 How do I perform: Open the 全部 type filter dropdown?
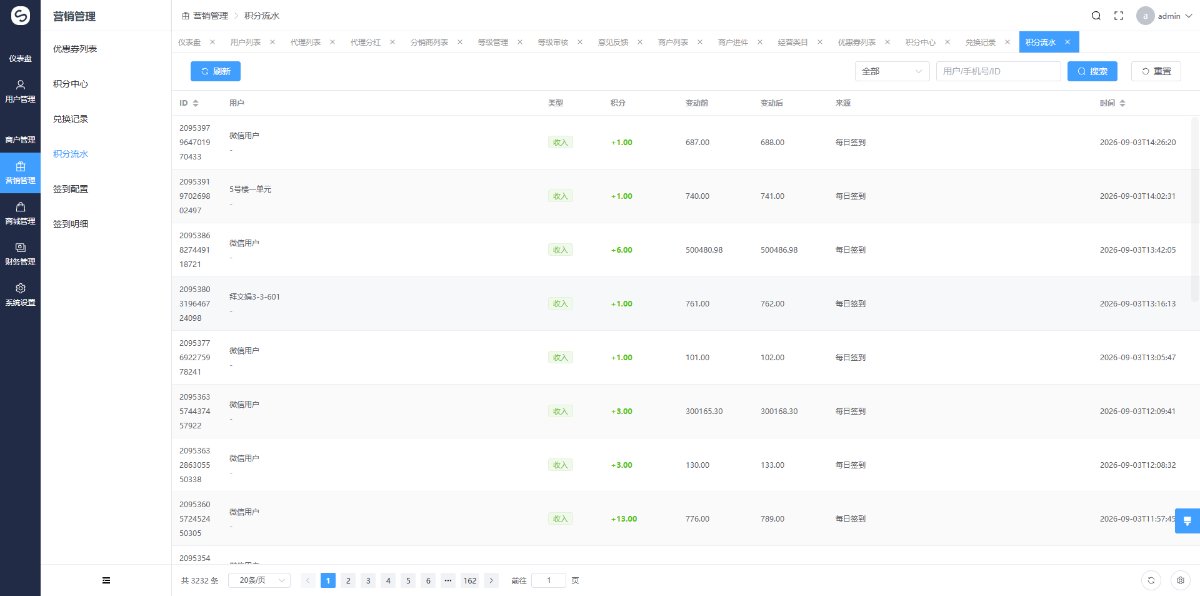click(892, 71)
